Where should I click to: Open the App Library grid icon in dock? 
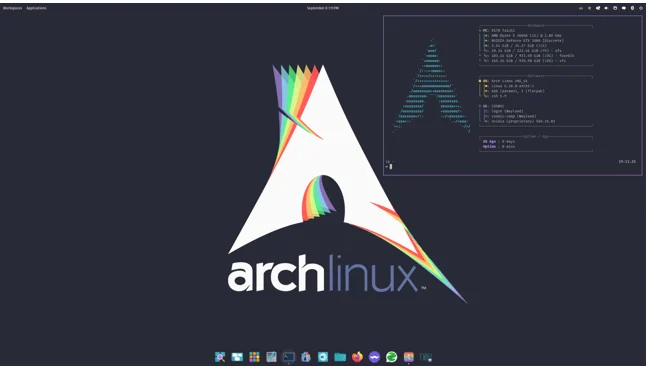pos(254,357)
